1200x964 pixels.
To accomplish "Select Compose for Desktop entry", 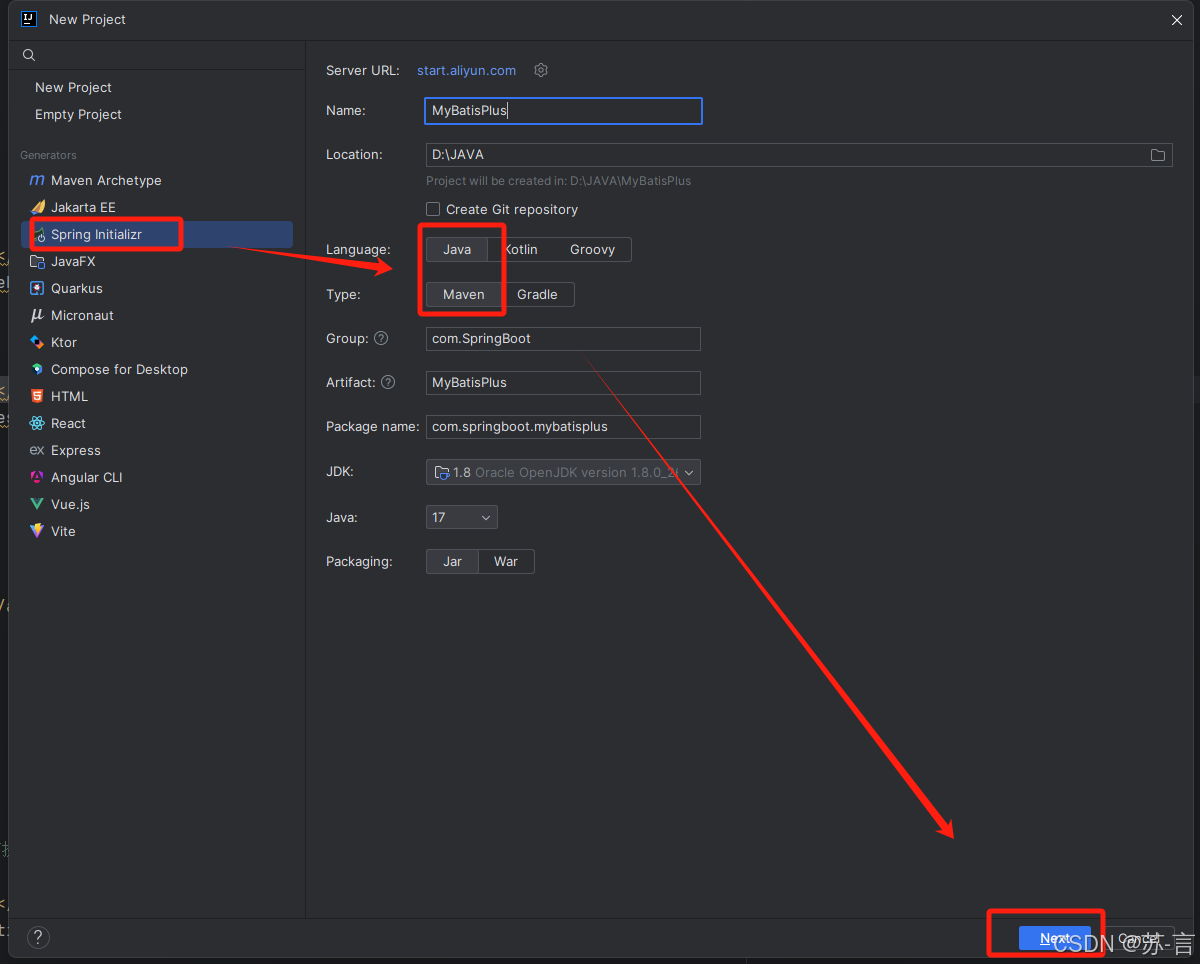I will 119,369.
